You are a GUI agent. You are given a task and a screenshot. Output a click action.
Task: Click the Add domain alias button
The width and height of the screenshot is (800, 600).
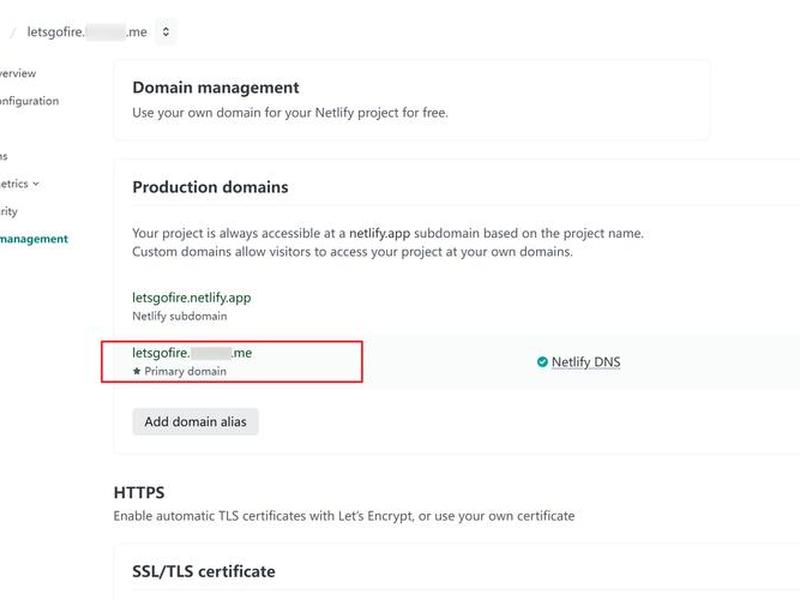pos(195,422)
